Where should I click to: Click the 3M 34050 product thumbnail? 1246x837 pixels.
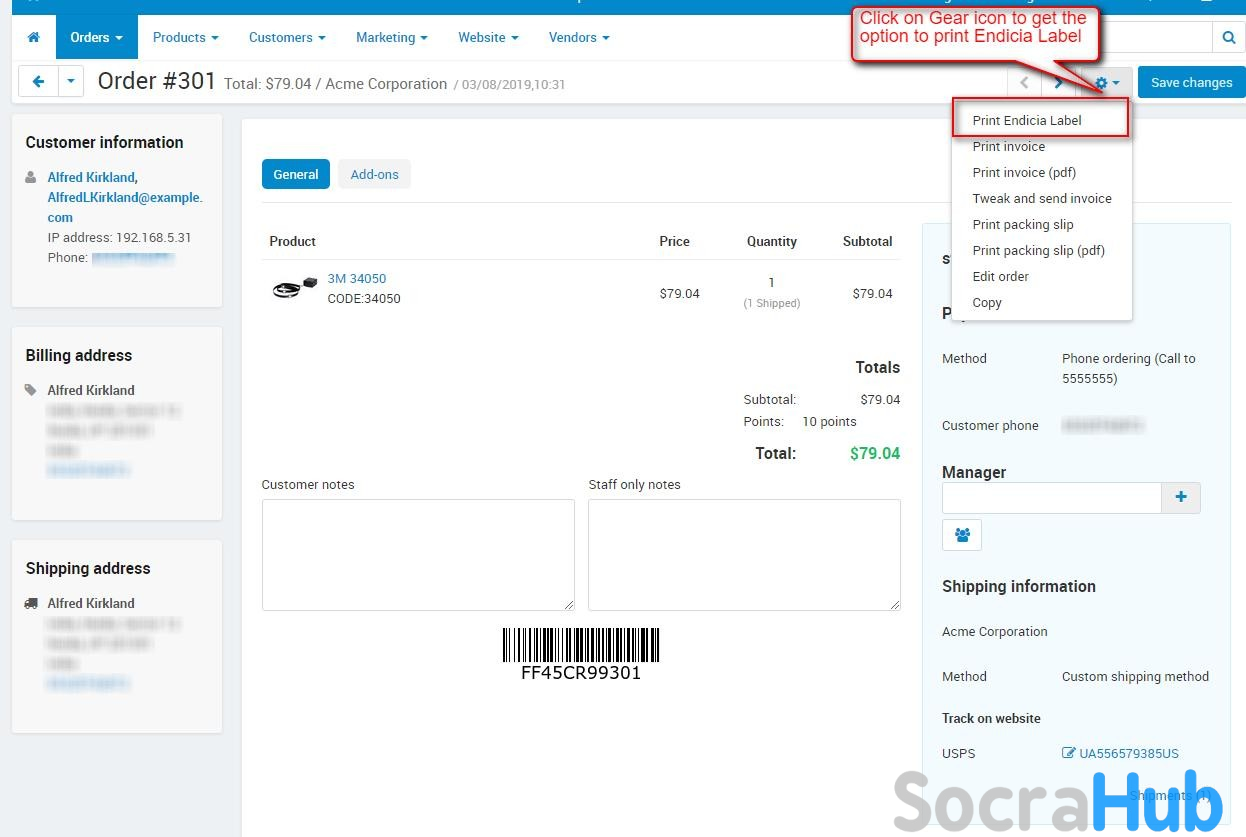click(294, 289)
